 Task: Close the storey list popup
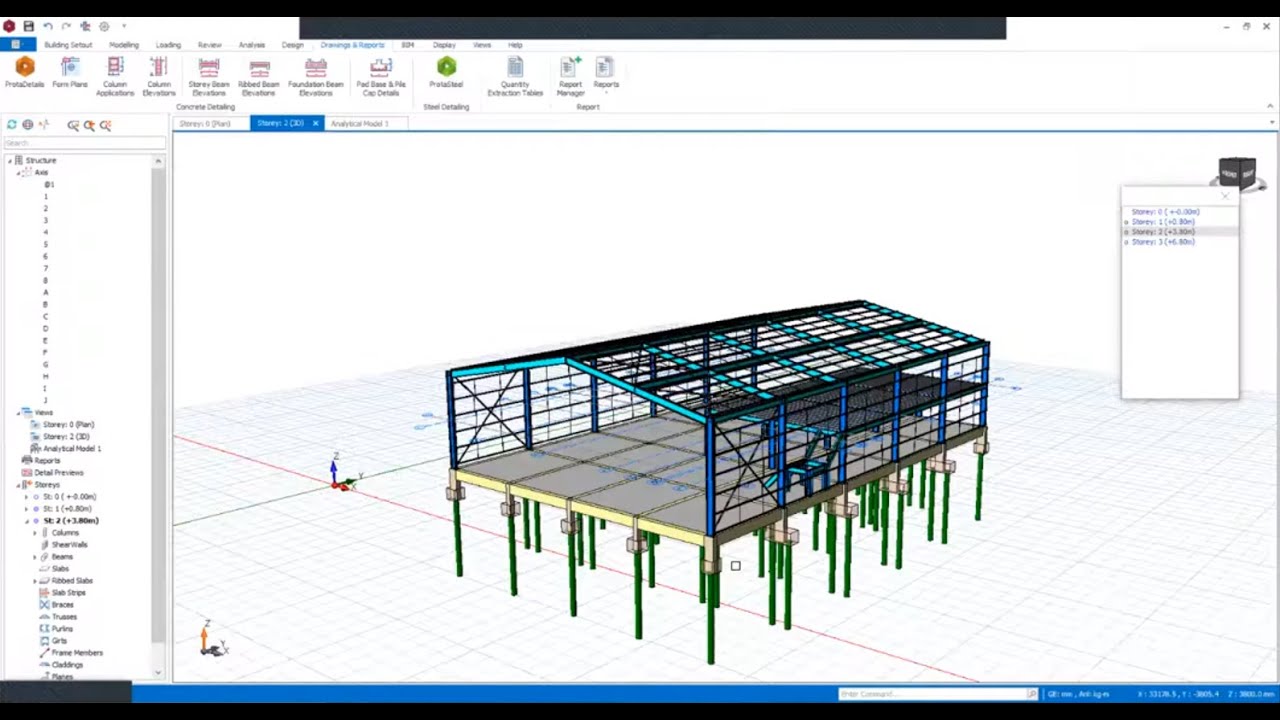1225,195
